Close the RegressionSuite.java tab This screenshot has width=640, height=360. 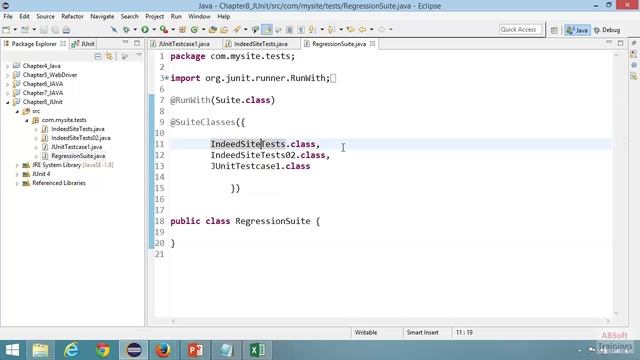click(x=372, y=43)
